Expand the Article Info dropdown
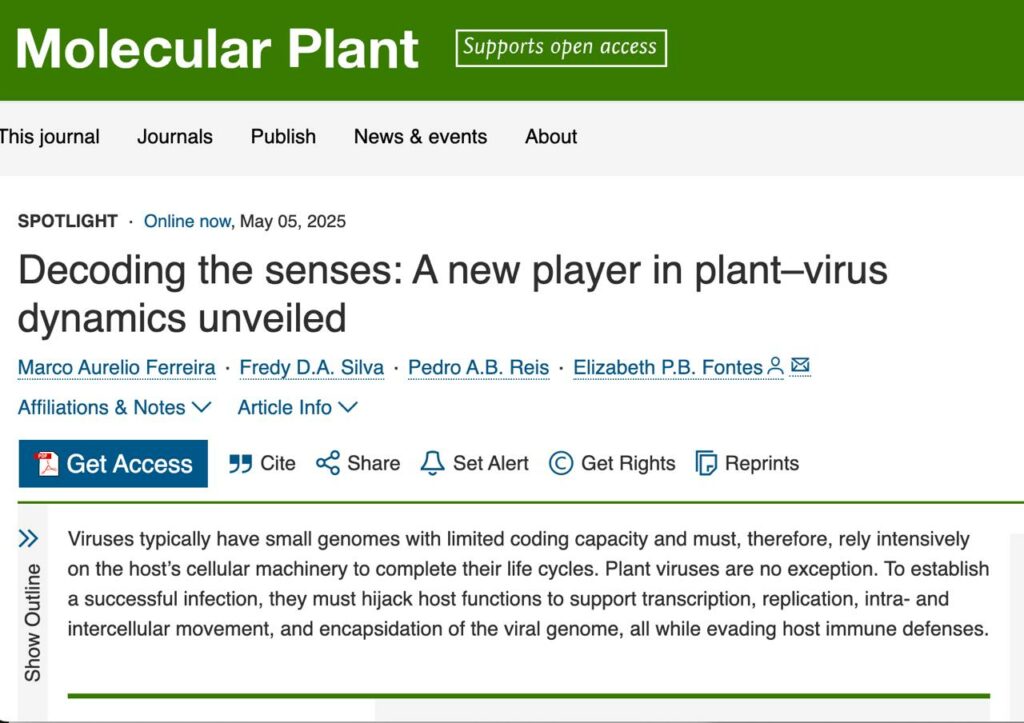This screenshot has height=723, width=1024. [297, 407]
